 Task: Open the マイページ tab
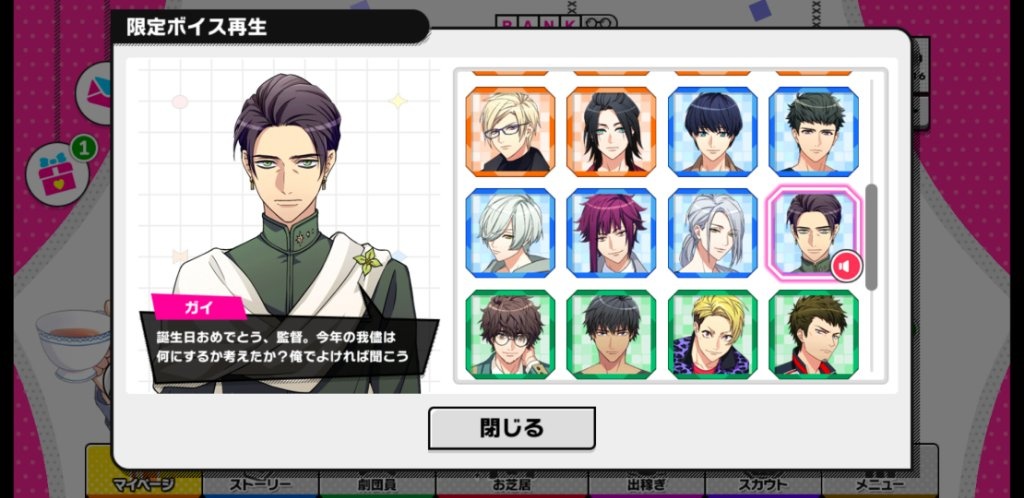point(144,485)
